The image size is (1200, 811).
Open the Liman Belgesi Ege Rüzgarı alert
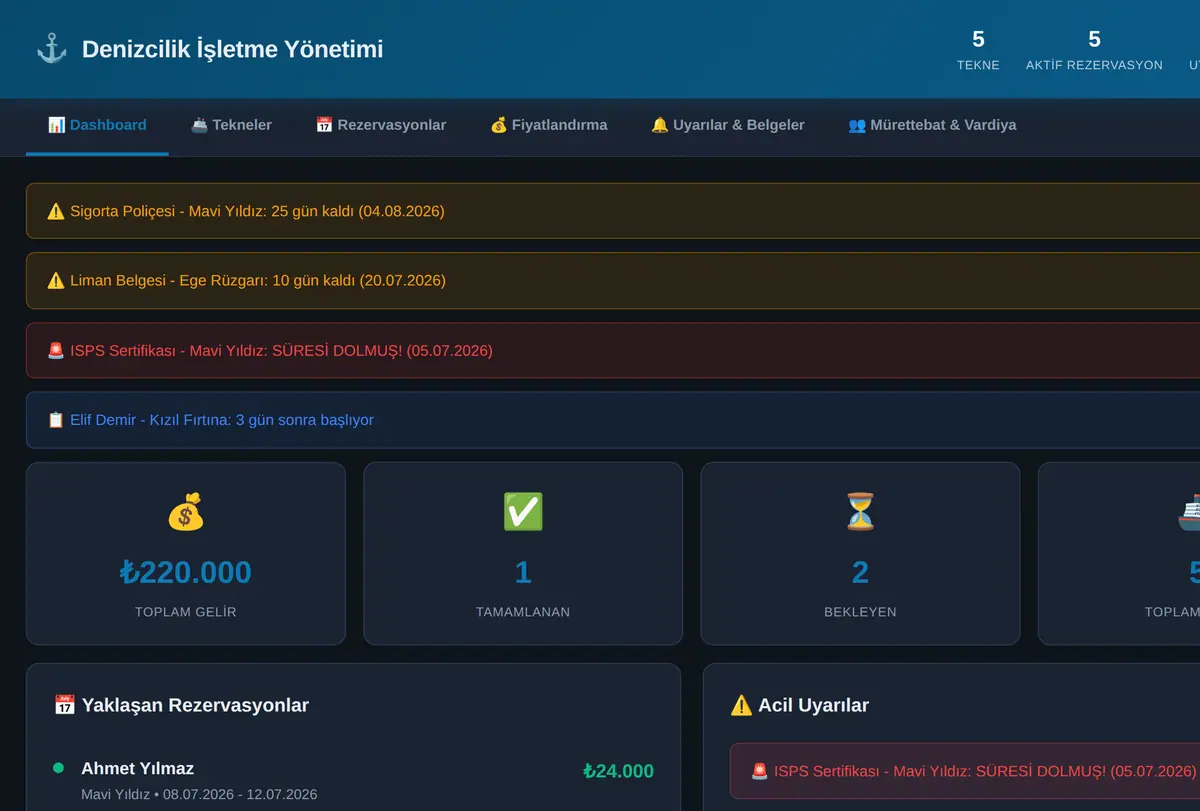click(613, 281)
